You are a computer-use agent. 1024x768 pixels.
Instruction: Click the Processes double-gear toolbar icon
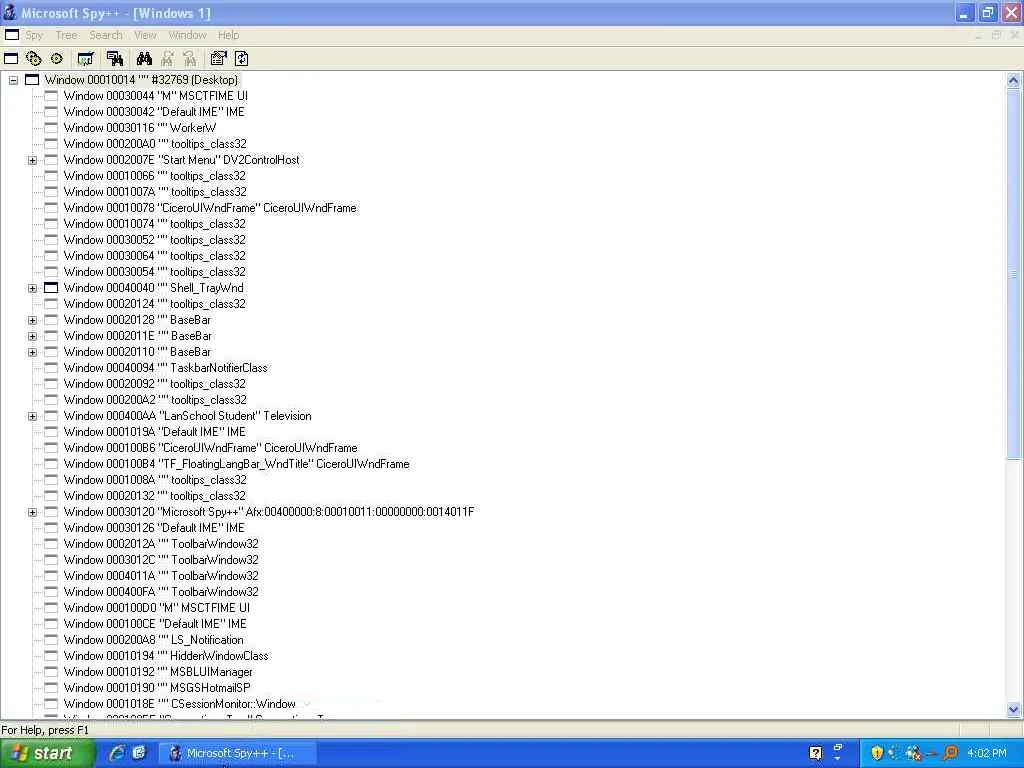coord(33,59)
